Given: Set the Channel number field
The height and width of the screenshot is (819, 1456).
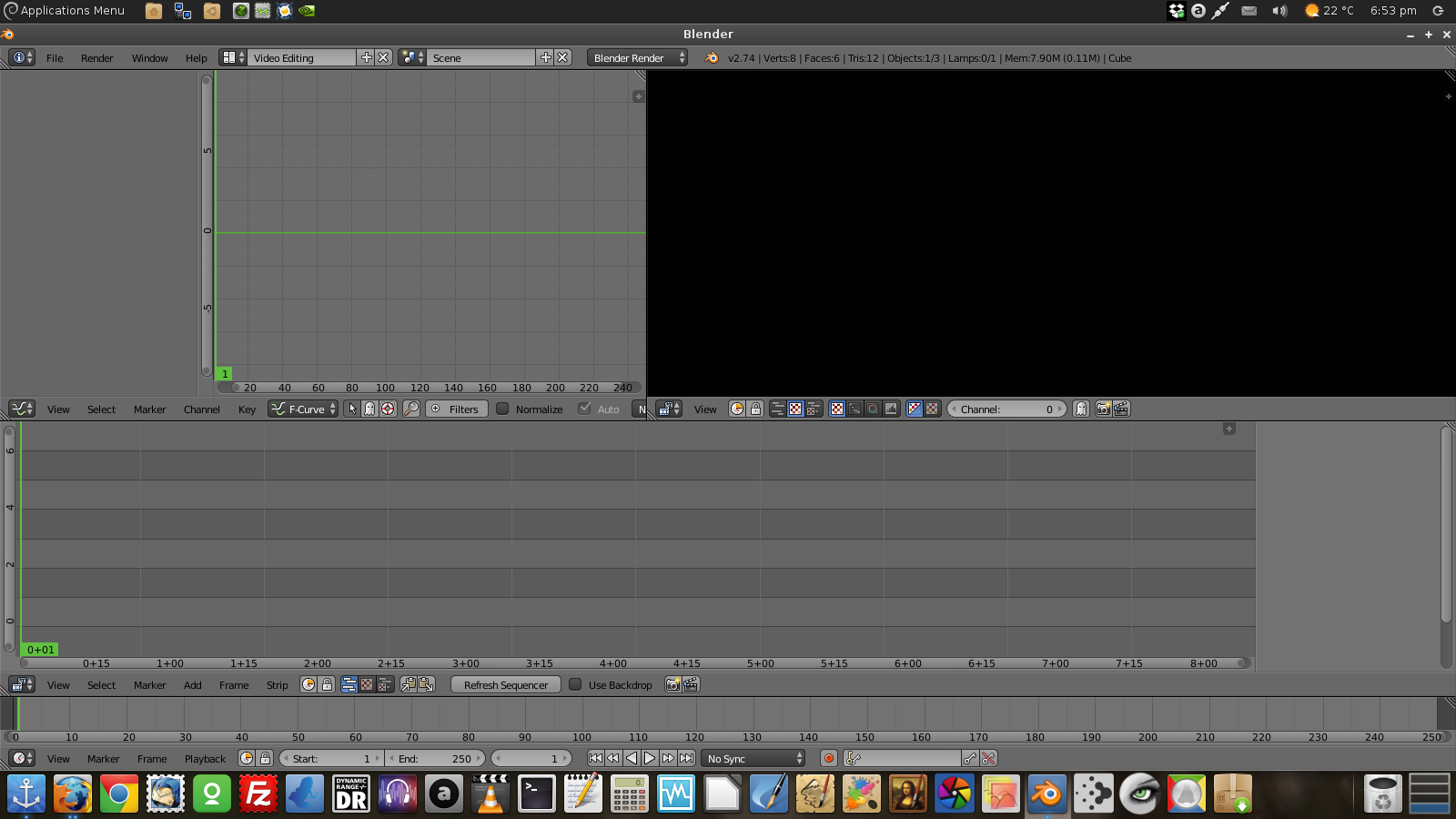Looking at the screenshot, I should (x=1006, y=409).
